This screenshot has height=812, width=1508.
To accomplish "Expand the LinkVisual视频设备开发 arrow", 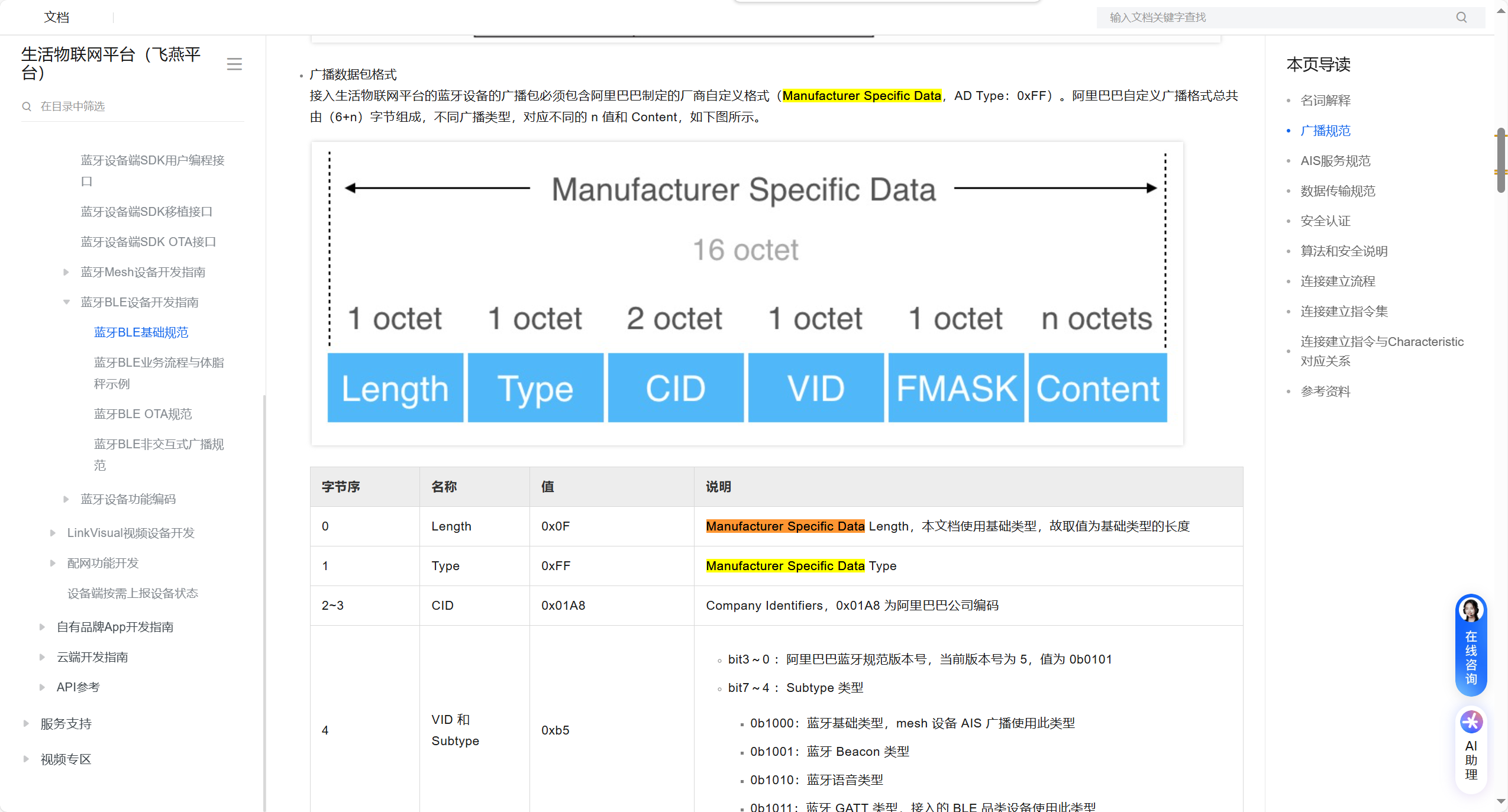I will coord(53,533).
